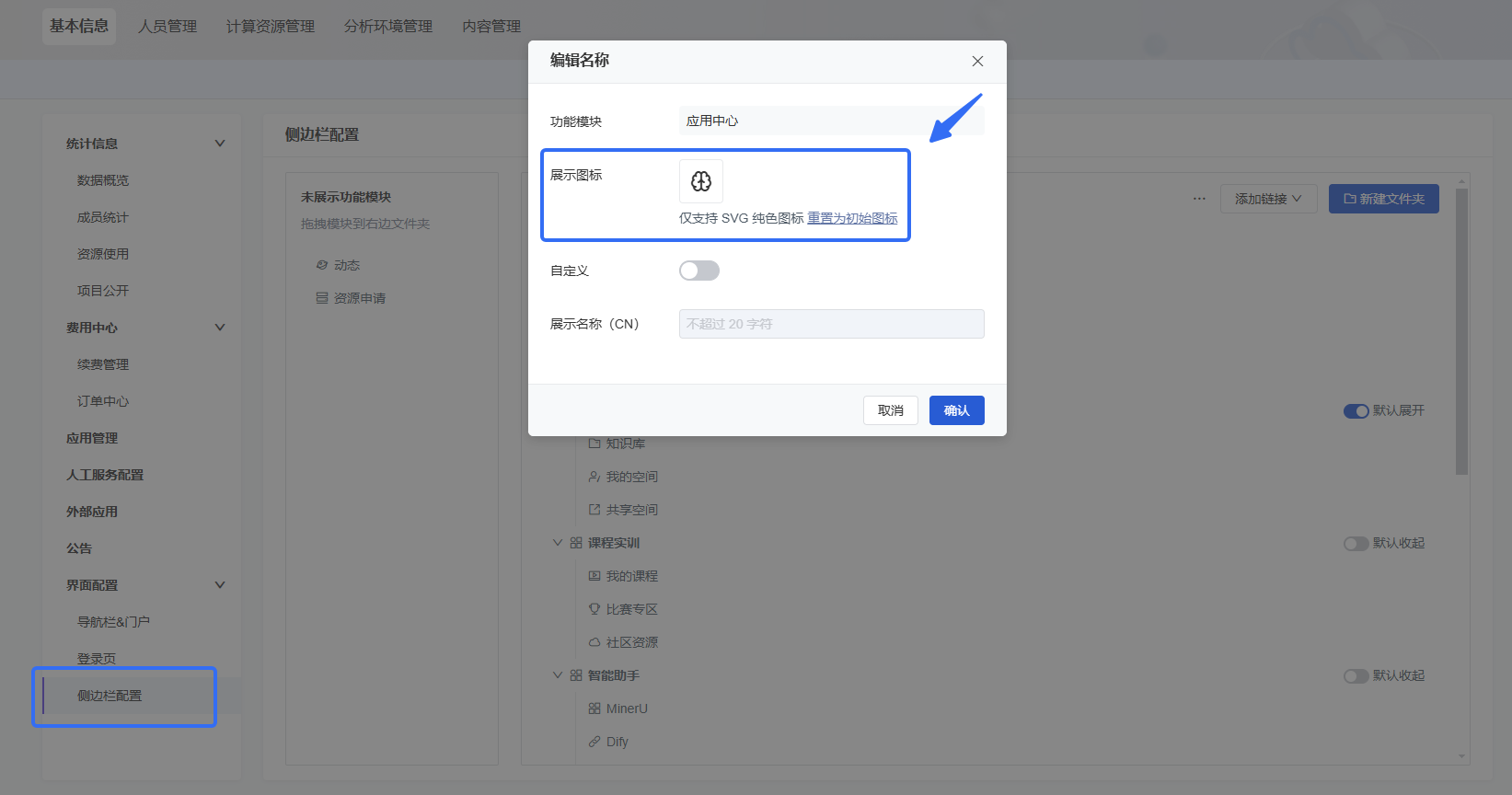Click the 我的空间 user icon
1512x795 pixels.
pyautogui.click(x=594, y=477)
